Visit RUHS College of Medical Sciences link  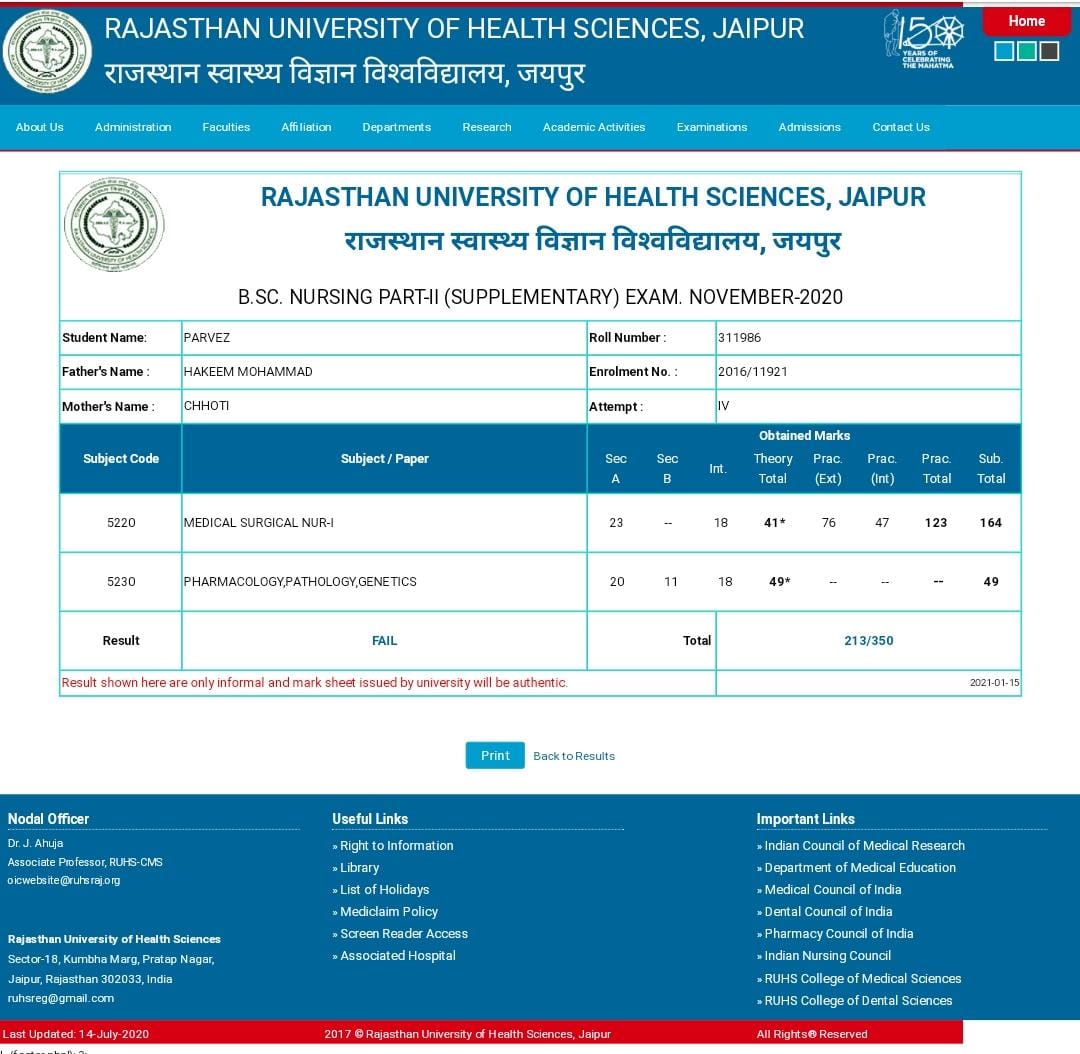point(862,978)
